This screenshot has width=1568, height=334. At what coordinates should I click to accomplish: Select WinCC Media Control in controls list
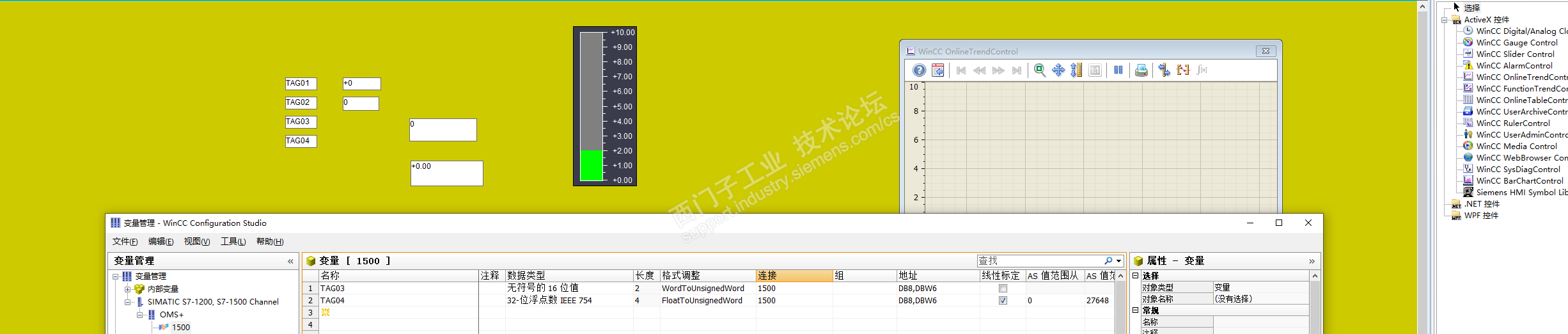coord(1517,146)
